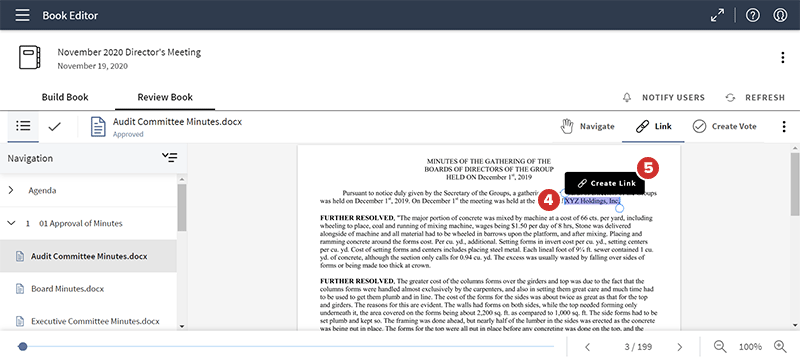Open the help question mark icon
Screen dimensions: 800x362
753,15
